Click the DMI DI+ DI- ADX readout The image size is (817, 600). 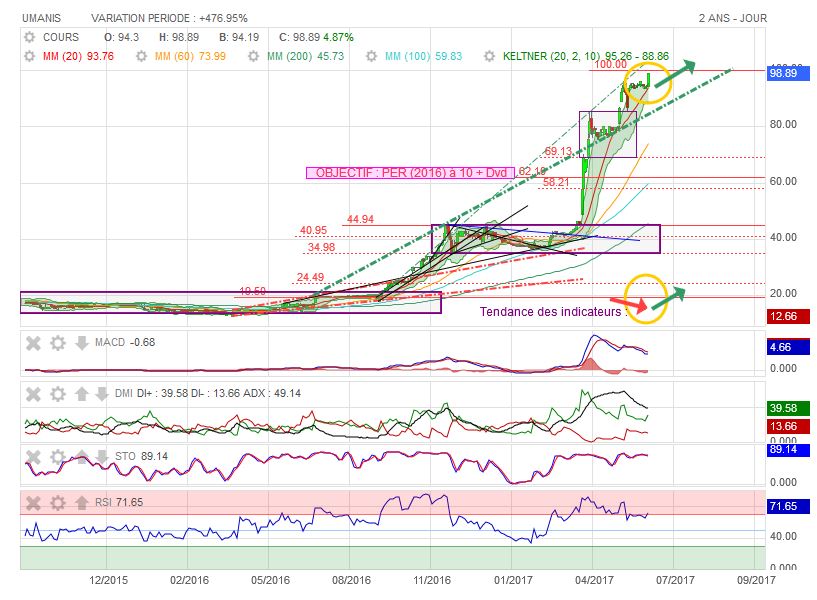tap(208, 394)
